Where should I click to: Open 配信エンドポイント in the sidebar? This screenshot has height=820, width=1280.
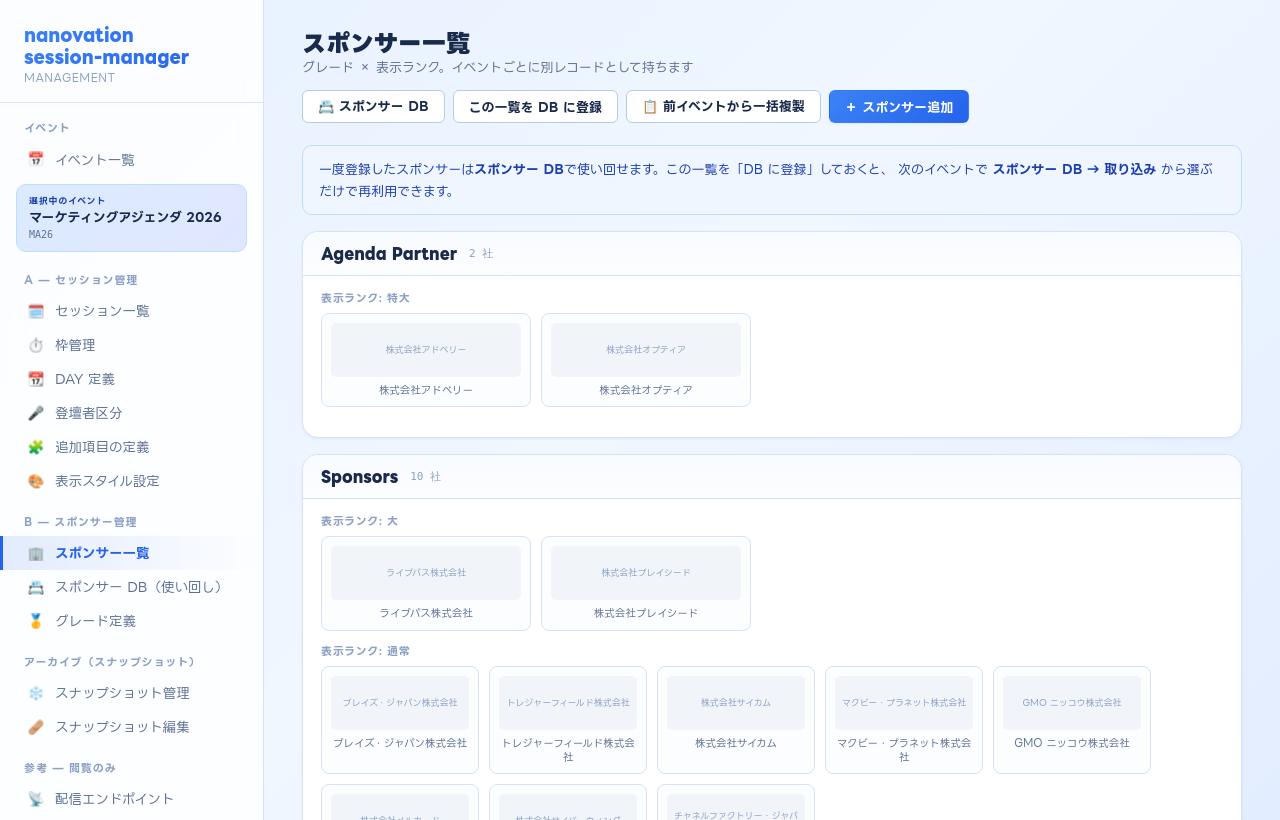point(131,799)
